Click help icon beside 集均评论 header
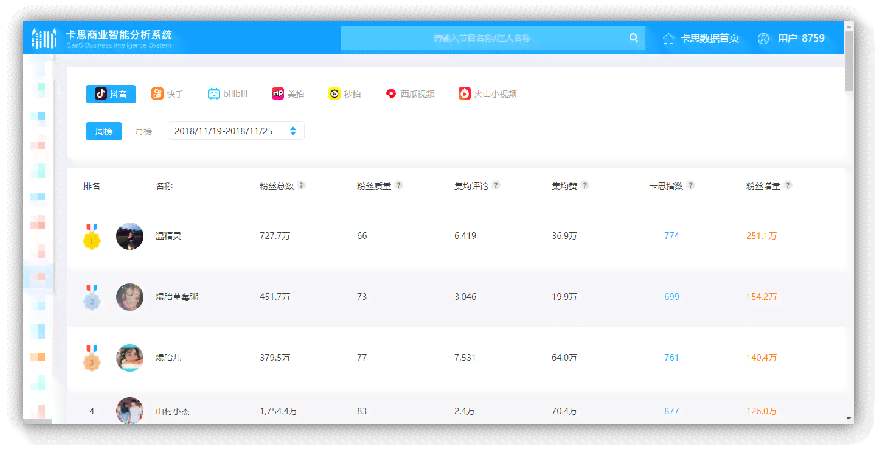 click(496, 185)
